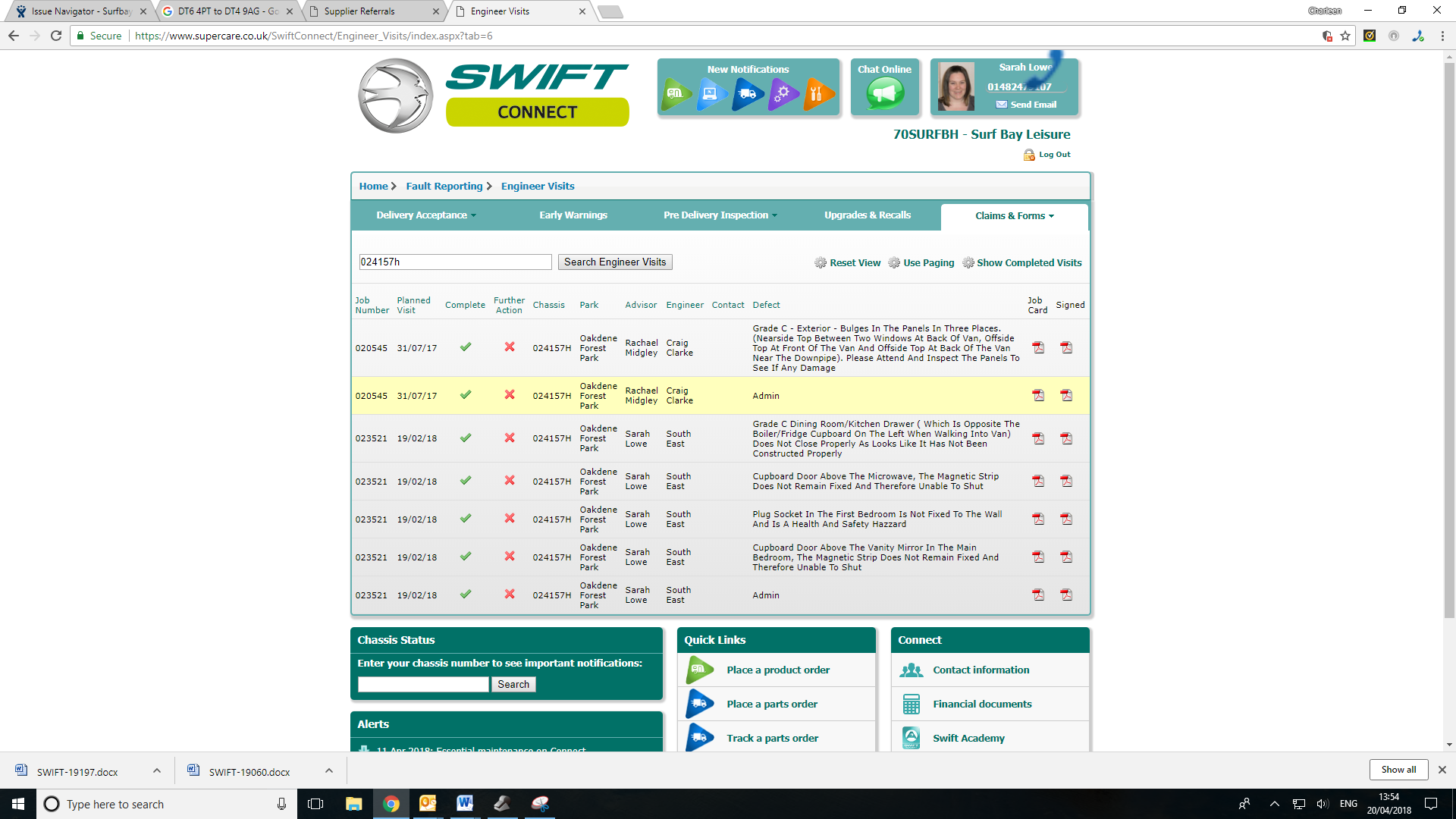Open Word from Windows taskbar
The image size is (1456, 819).
pyautogui.click(x=465, y=804)
